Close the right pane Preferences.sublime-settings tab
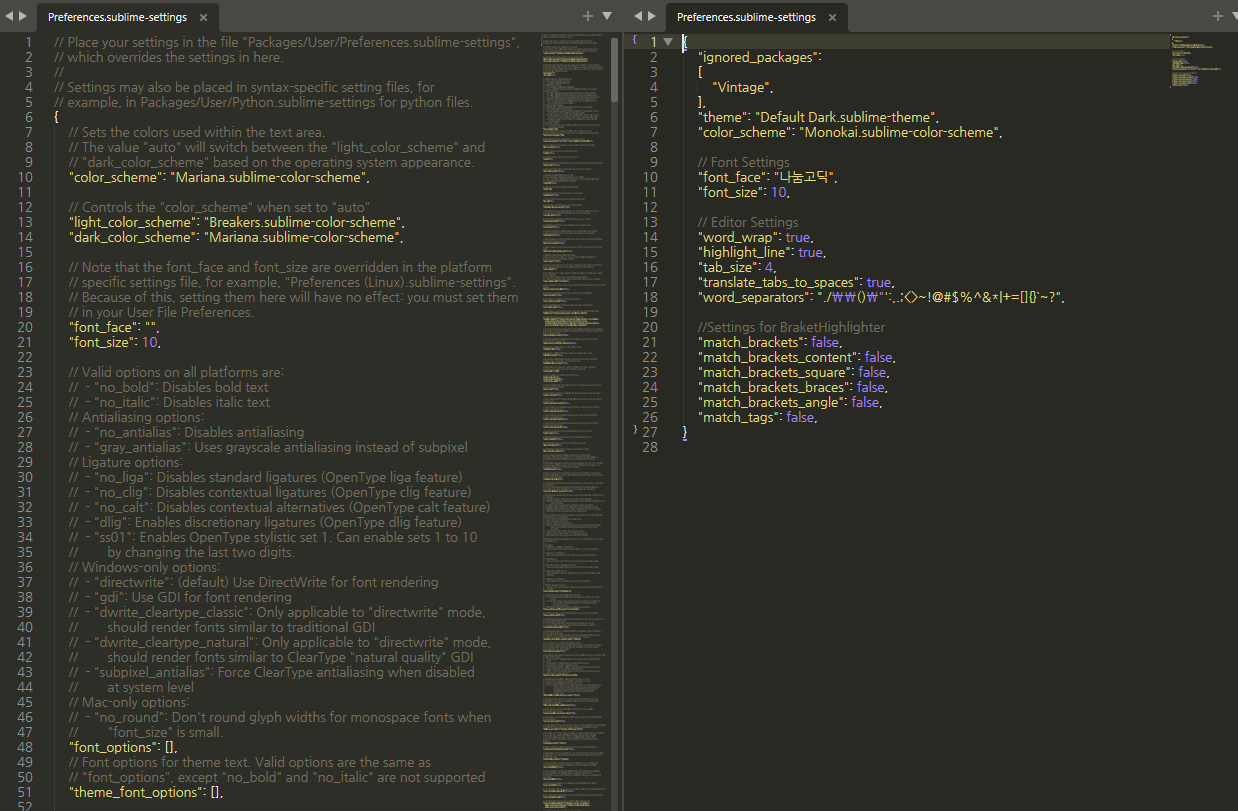The width and height of the screenshot is (1238, 811). [x=832, y=17]
